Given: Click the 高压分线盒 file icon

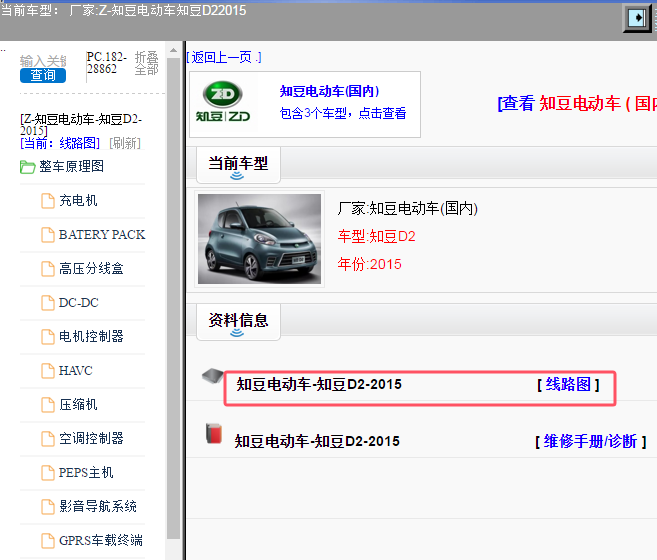Looking at the screenshot, I should pyautogui.click(x=48, y=269).
